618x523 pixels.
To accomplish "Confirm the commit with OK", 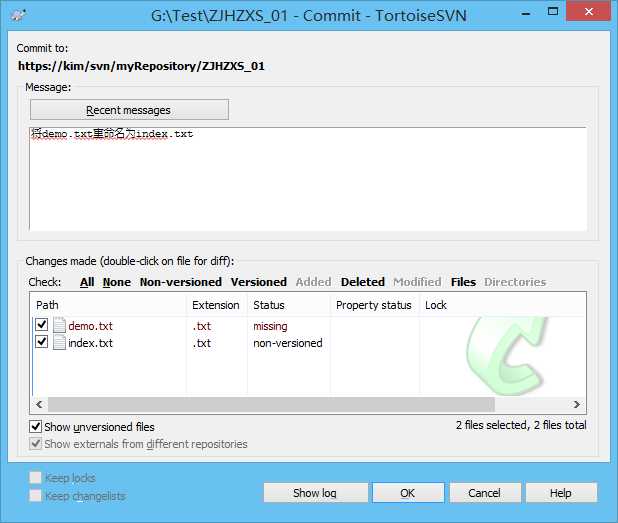I will tap(408, 493).
